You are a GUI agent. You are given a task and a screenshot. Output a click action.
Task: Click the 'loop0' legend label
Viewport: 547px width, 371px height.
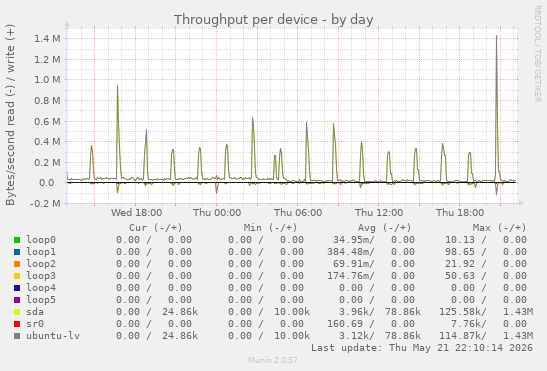pyautogui.click(x=41, y=240)
